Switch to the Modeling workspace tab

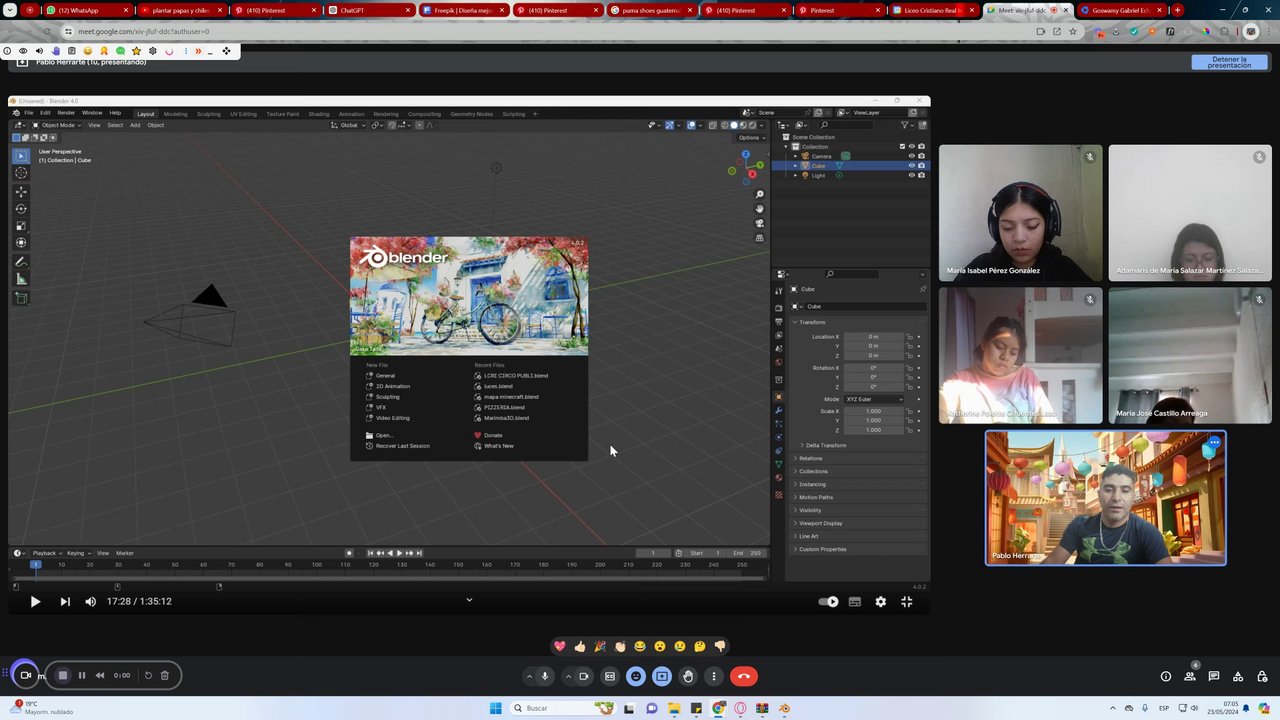(x=175, y=114)
